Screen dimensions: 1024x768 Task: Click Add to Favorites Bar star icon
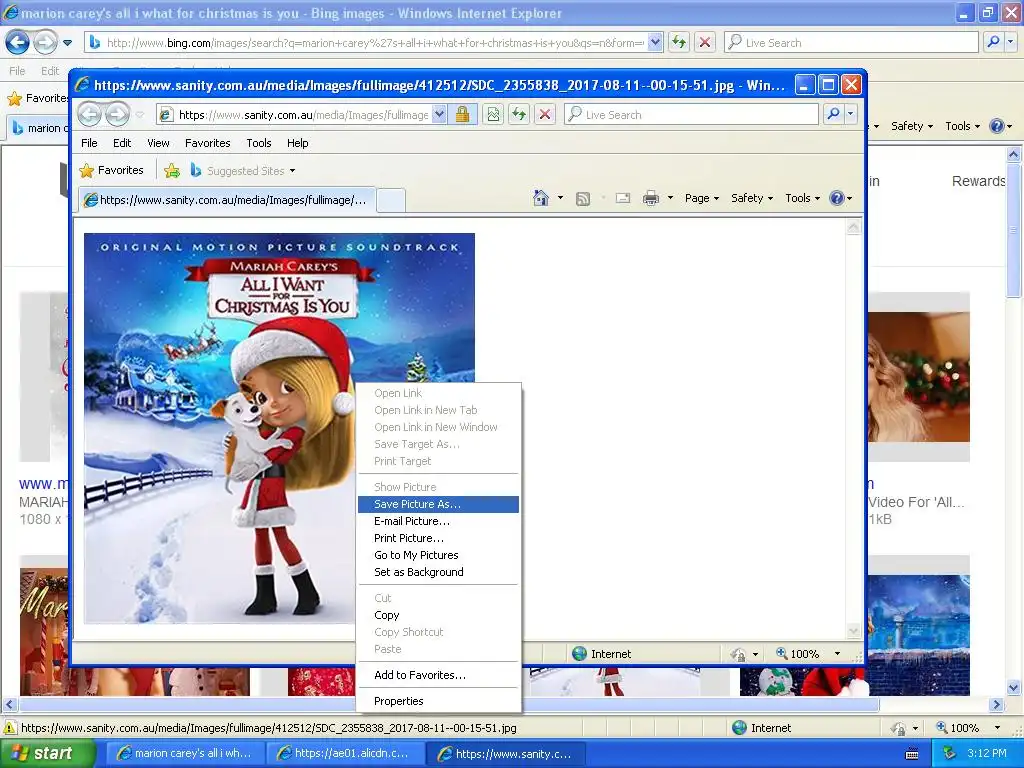172,171
